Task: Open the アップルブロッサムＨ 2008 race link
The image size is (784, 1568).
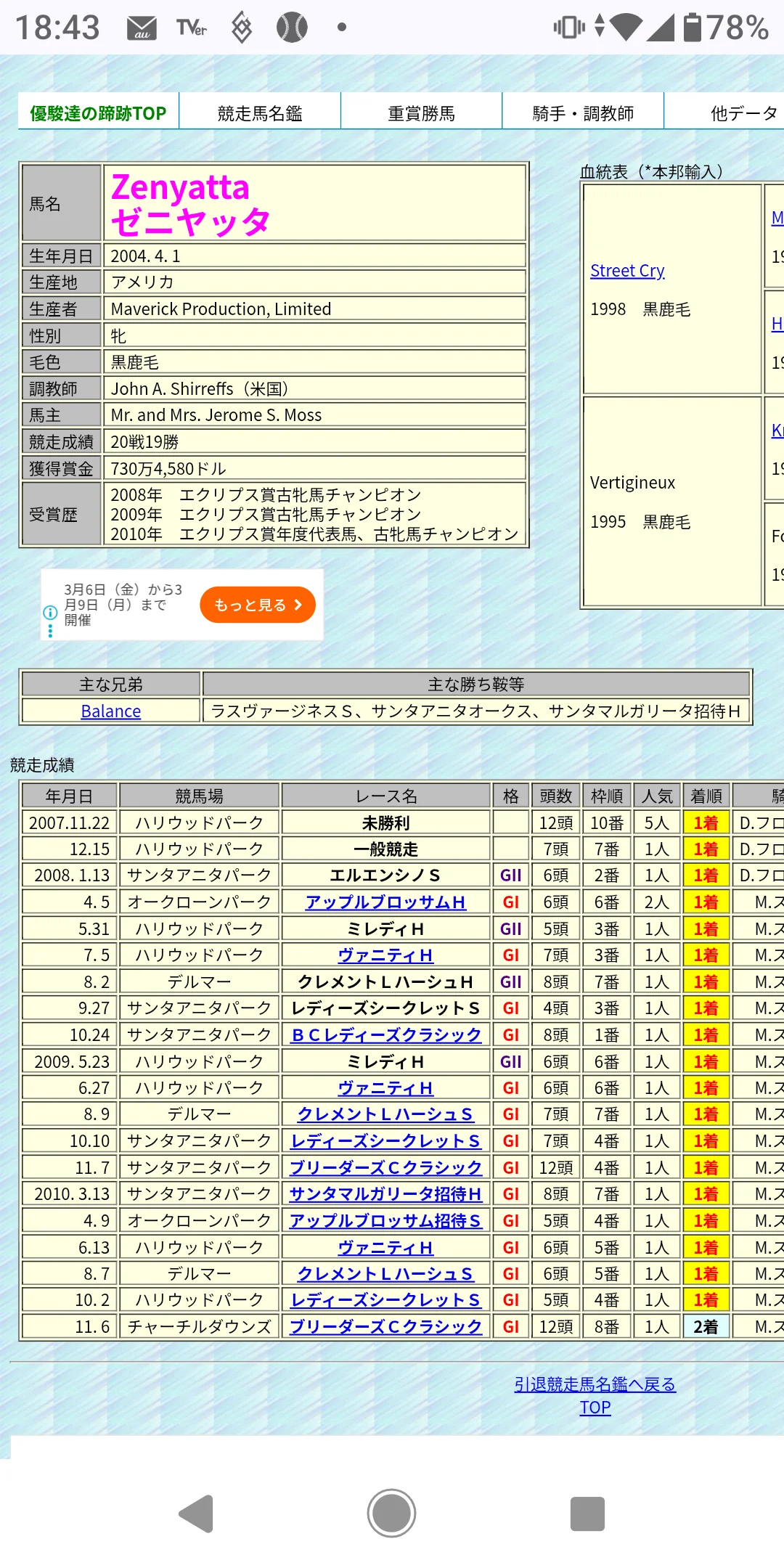Action: [x=385, y=902]
